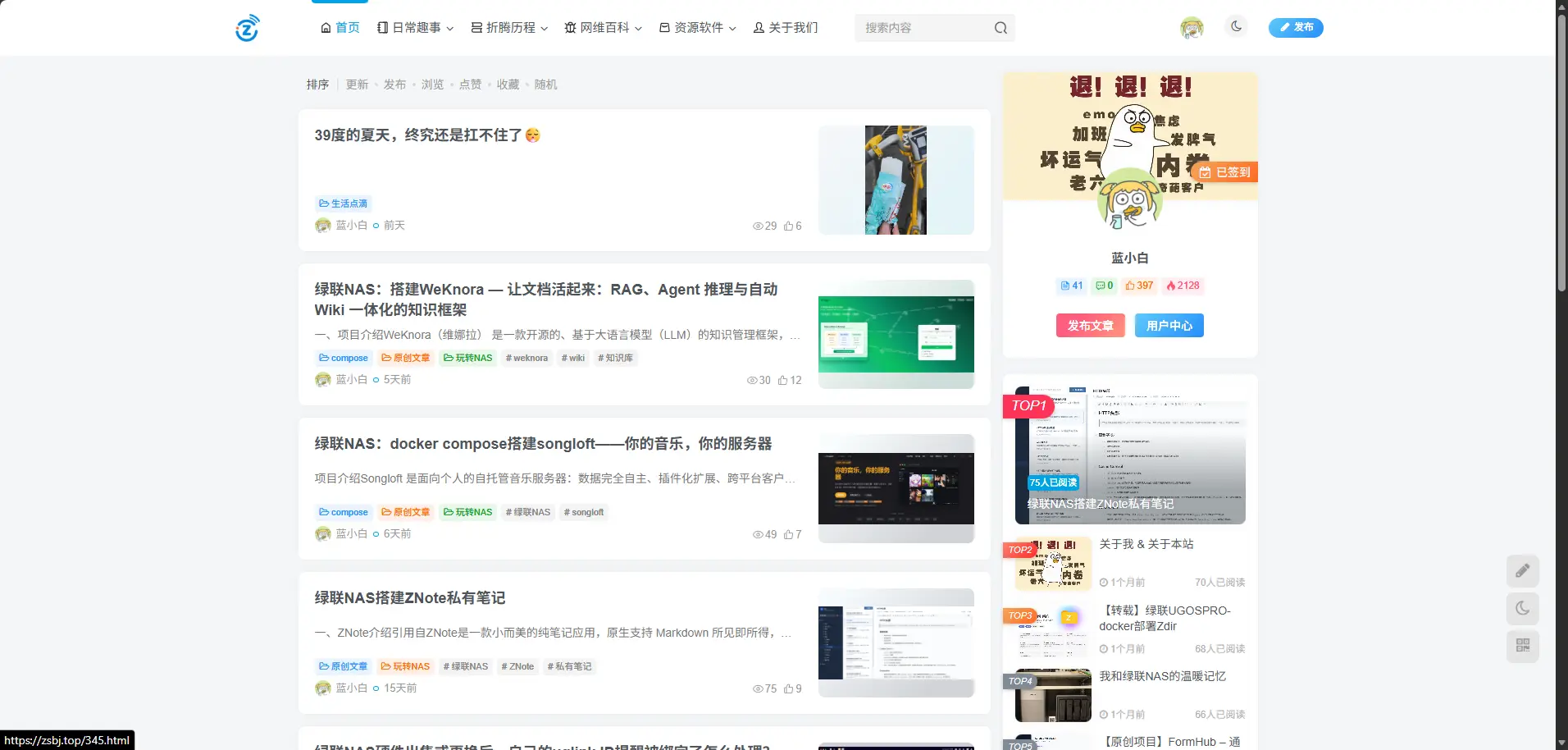Screen dimensions: 1568x750
Task: Select 原创文章 tag on songloft post
Action: click(x=405, y=512)
